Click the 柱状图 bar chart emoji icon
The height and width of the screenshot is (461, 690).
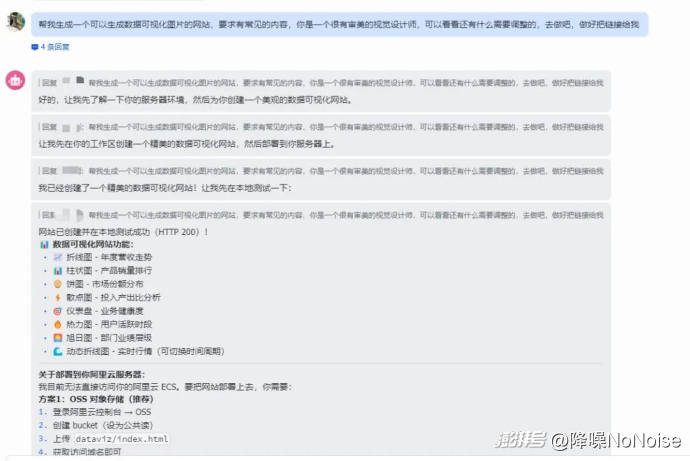(58, 270)
